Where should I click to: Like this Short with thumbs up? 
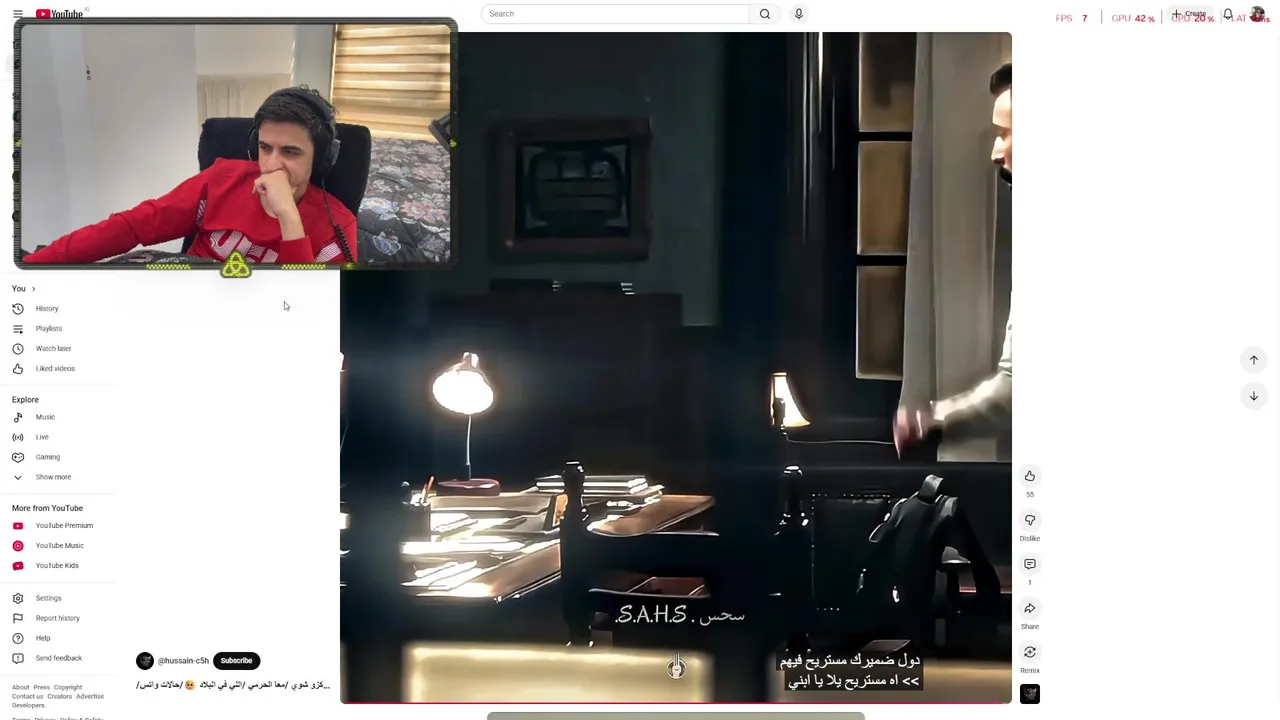(x=1029, y=476)
